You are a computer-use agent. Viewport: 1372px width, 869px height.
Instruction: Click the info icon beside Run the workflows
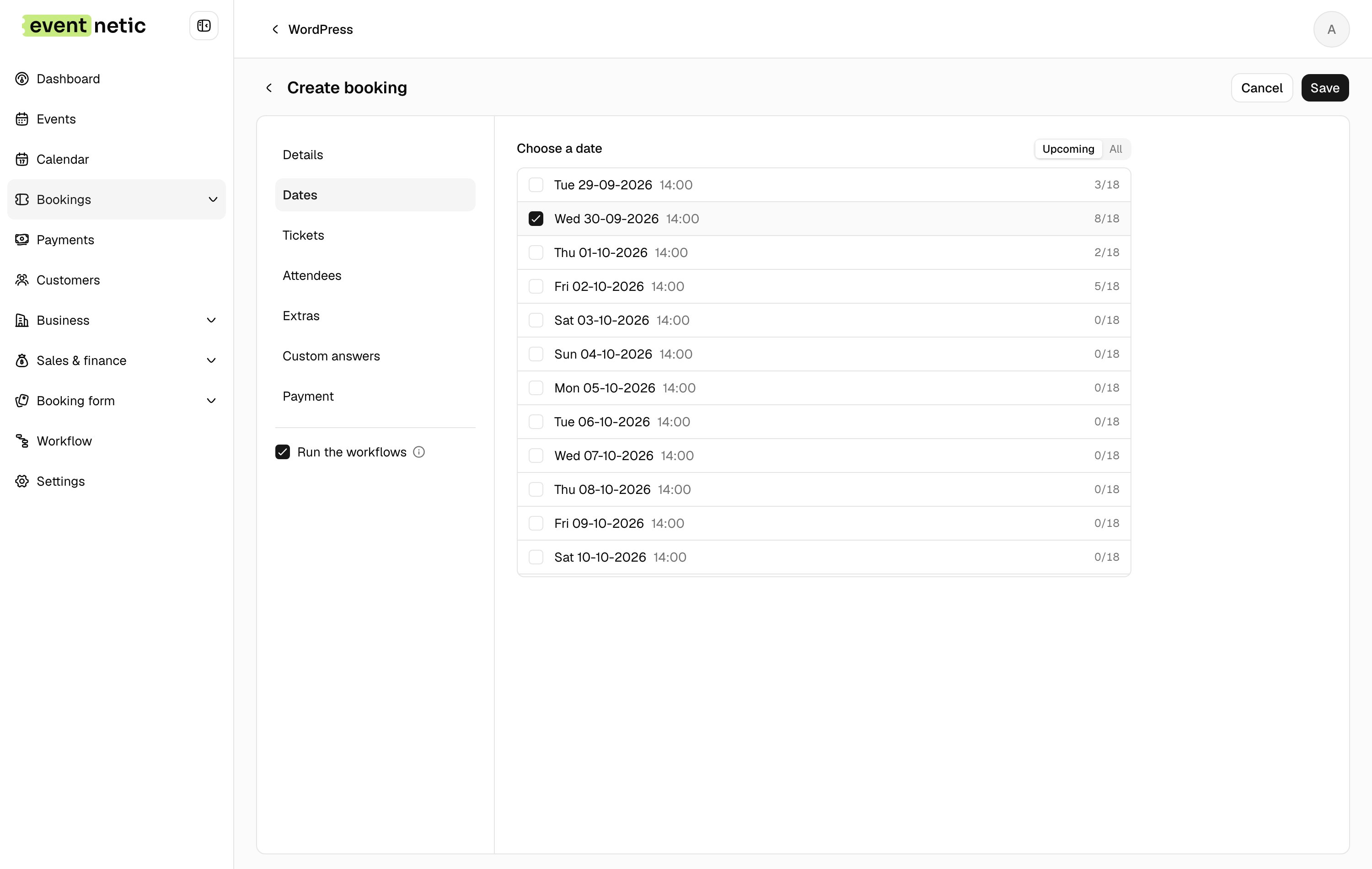pyautogui.click(x=419, y=452)
